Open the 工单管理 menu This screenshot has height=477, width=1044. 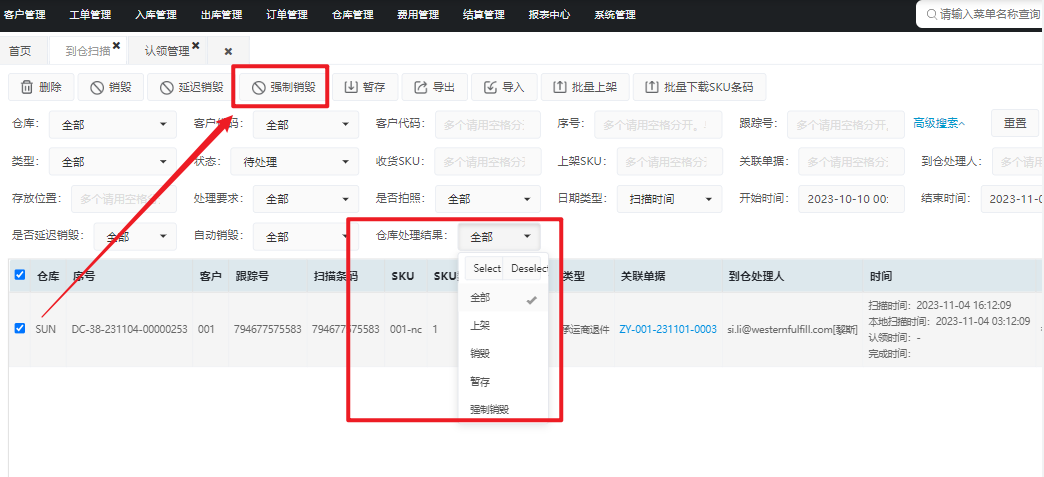pos(91,14)
